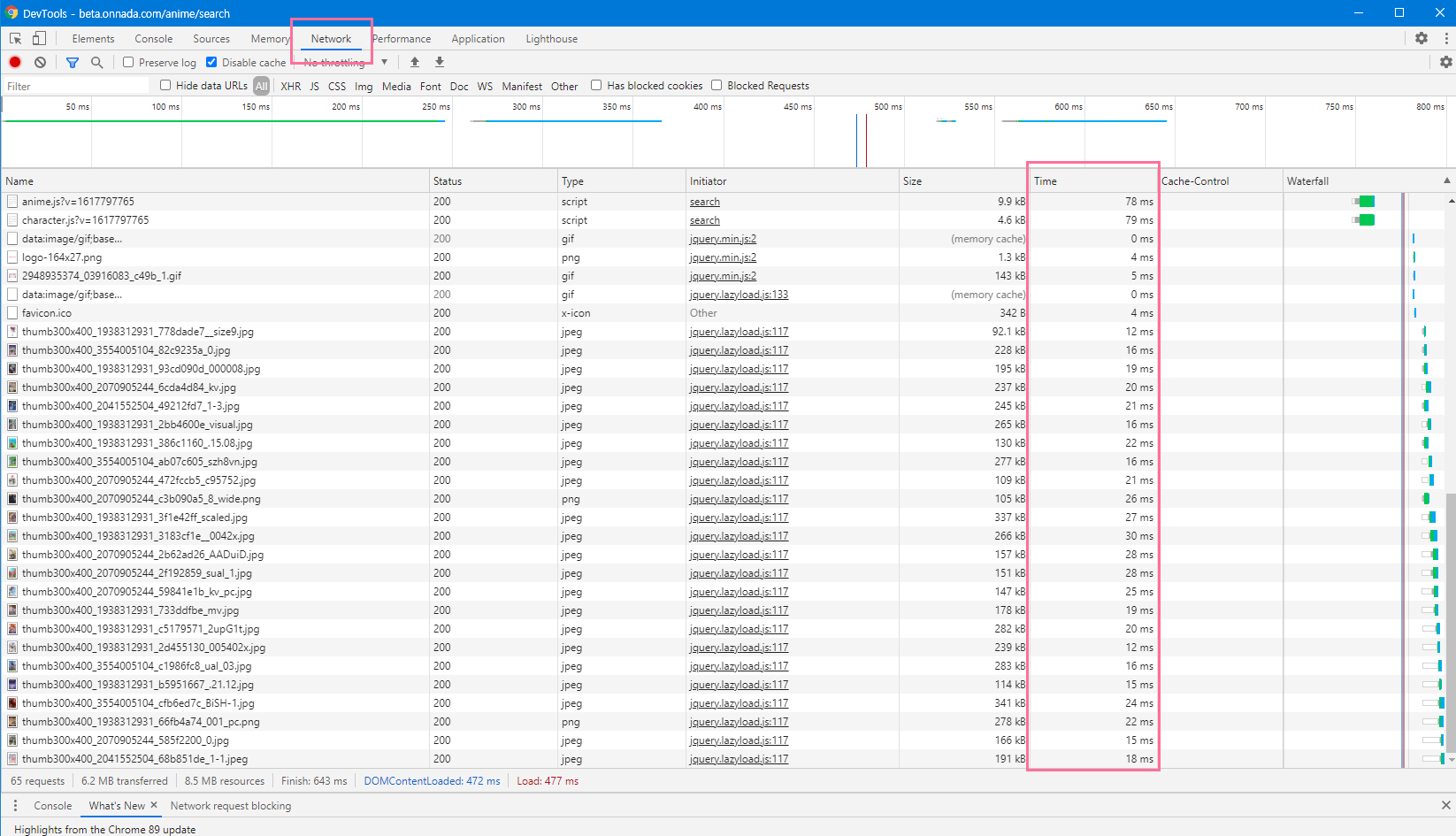Open the drawer three-dot menu beside Console
Screen dimensions: 1456x836
pos(15,806)
